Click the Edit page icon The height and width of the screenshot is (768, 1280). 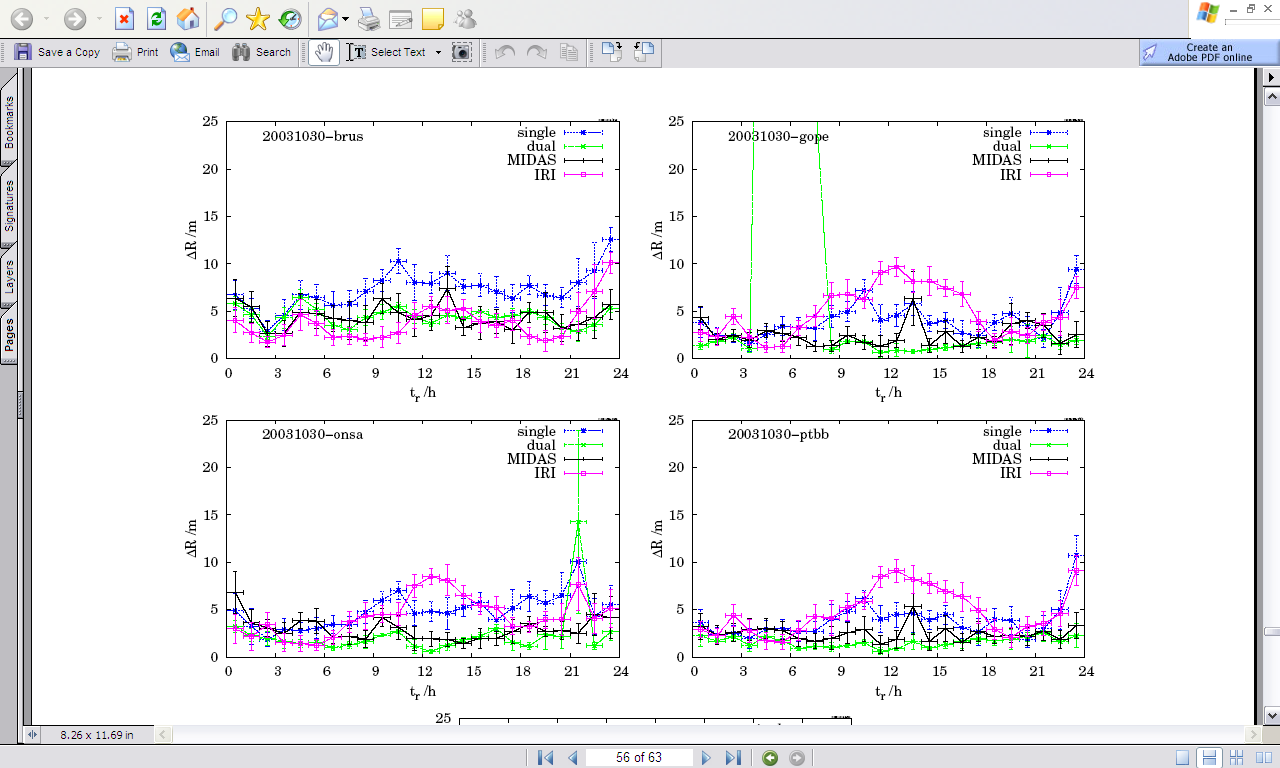click(x=401, y=19)
